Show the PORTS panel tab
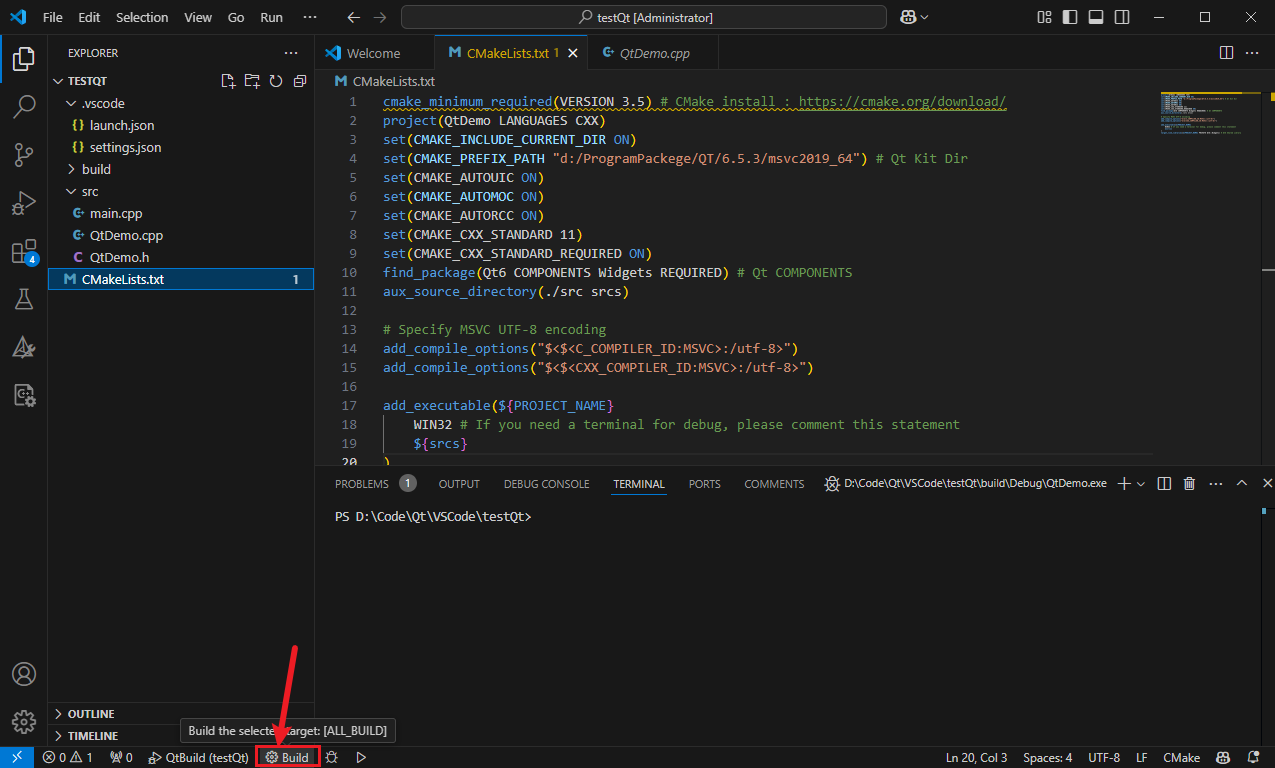 pyautogui.click(x=704, y=484)
